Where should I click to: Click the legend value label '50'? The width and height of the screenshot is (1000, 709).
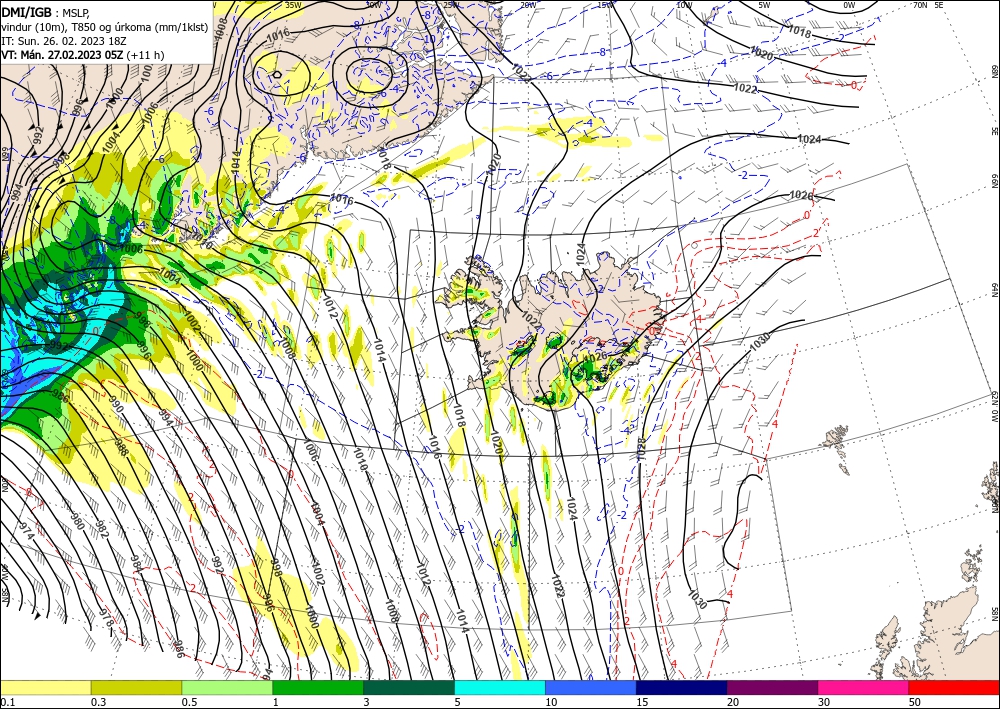(x=915, y=702)
